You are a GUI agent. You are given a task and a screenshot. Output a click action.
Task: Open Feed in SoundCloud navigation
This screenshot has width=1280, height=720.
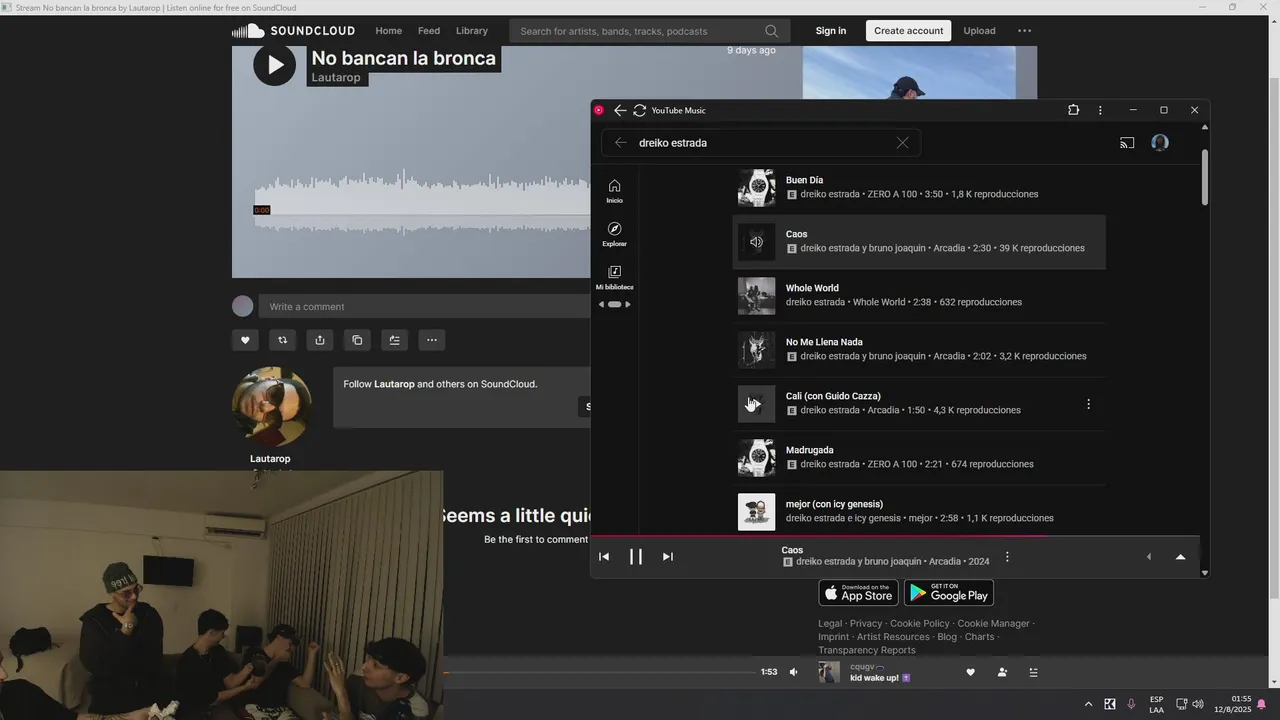click(429, 31)
